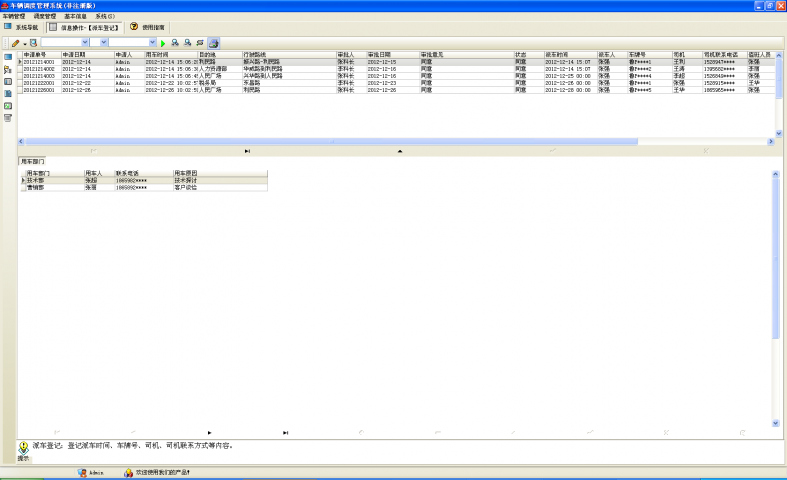Click the print icon in toolbar
The height and width of the screenshot is (480, 787).
(x=213, y=44)
